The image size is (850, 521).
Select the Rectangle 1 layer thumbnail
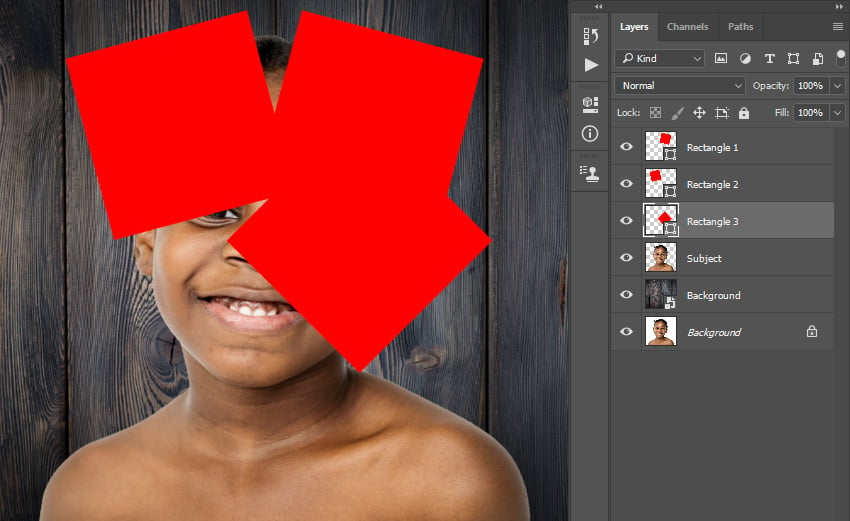tap(660, 146)
